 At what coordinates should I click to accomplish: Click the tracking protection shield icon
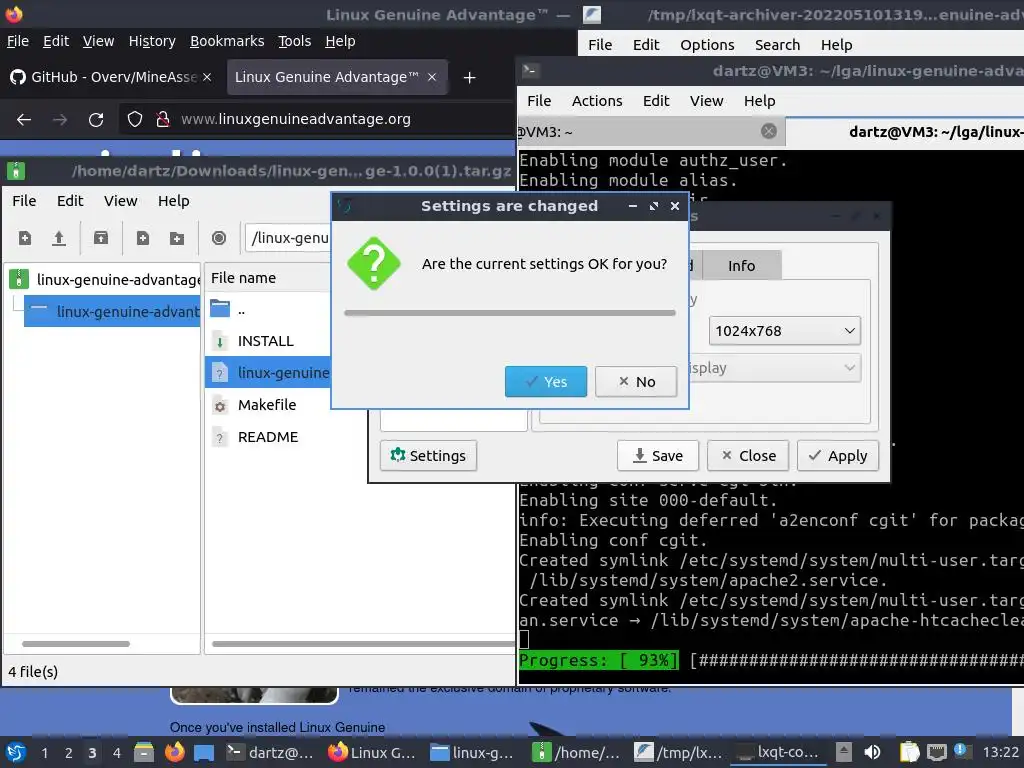coord(135,120)
